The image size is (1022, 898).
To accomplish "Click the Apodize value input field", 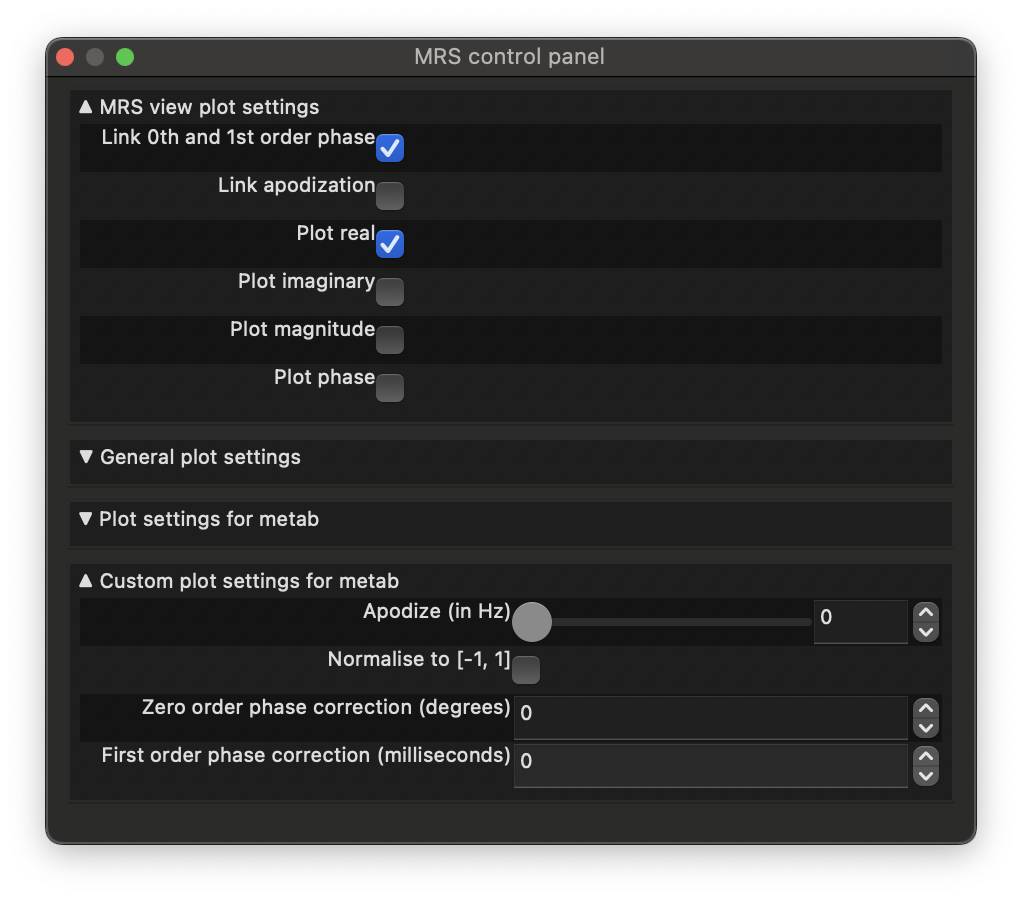I will pyautogui.click(x=859, y=619).
